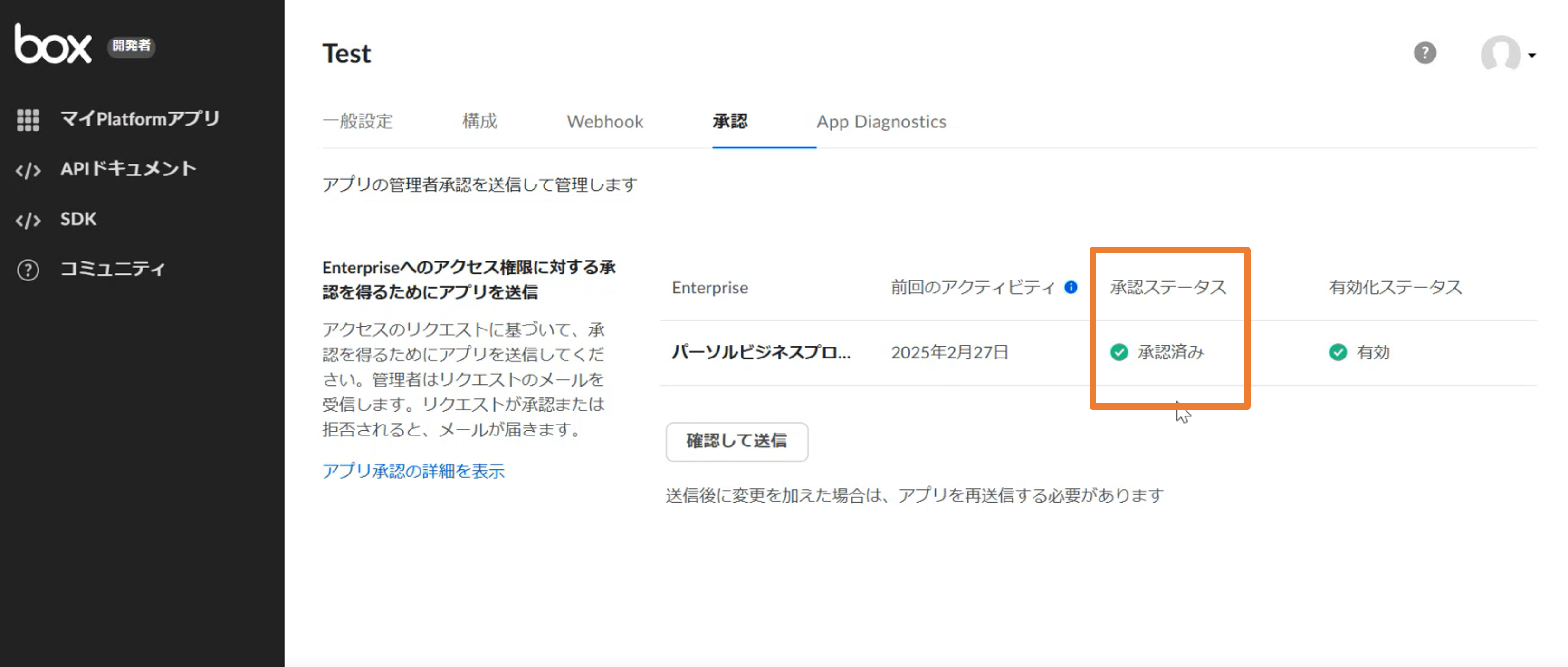Click the 承認ステータス column header
1568x667 pixels.
click(x=1168, y=287)
